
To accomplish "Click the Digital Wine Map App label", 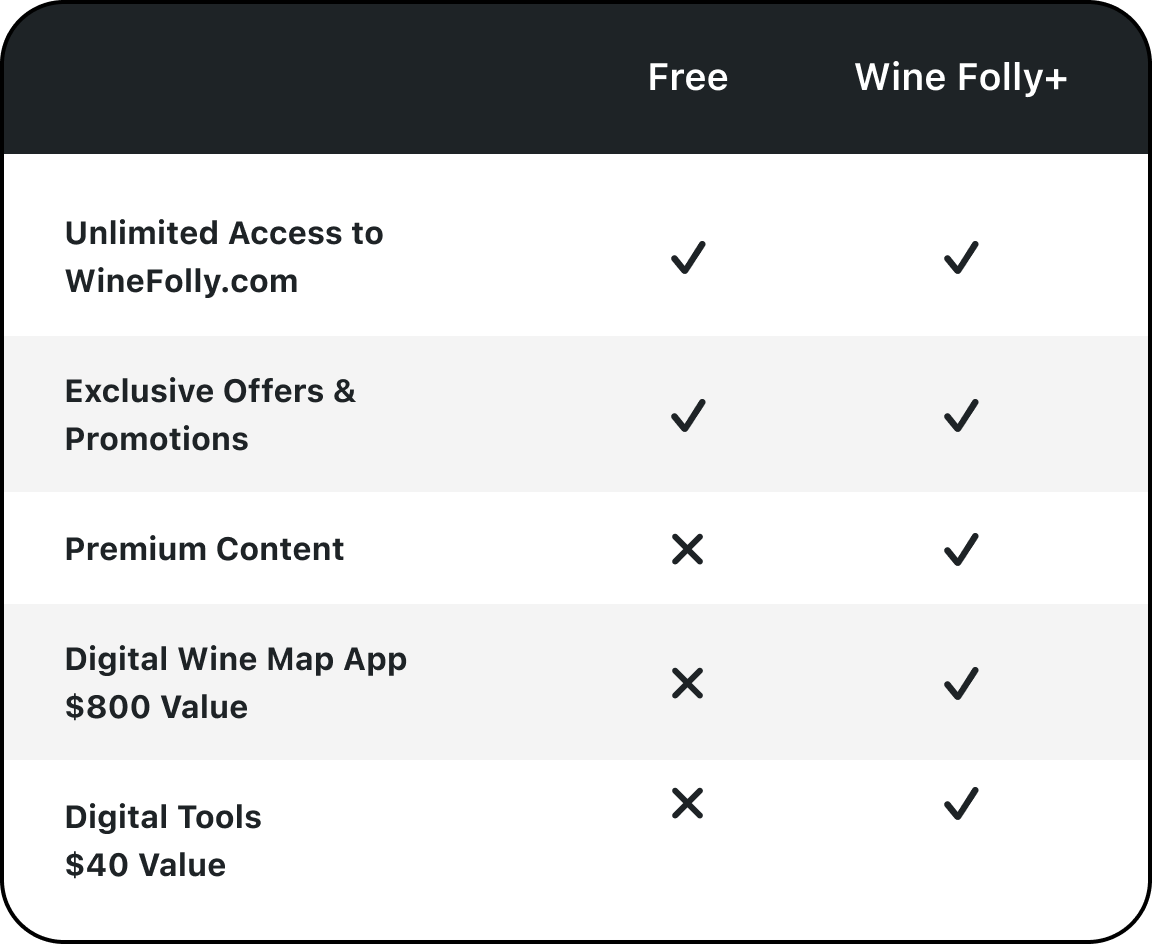I will (236, 659).
